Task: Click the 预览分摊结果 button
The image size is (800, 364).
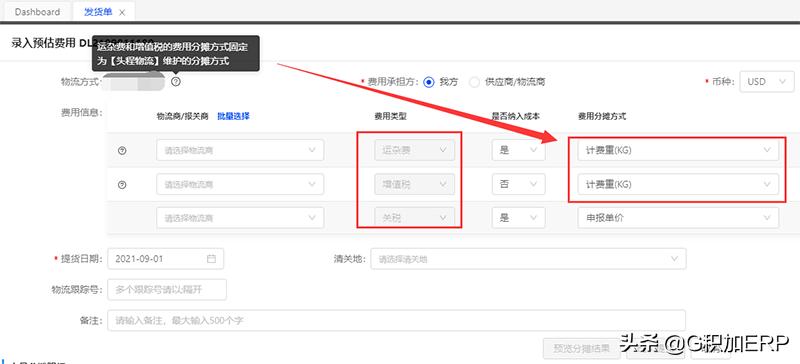Action: point(581,349)
